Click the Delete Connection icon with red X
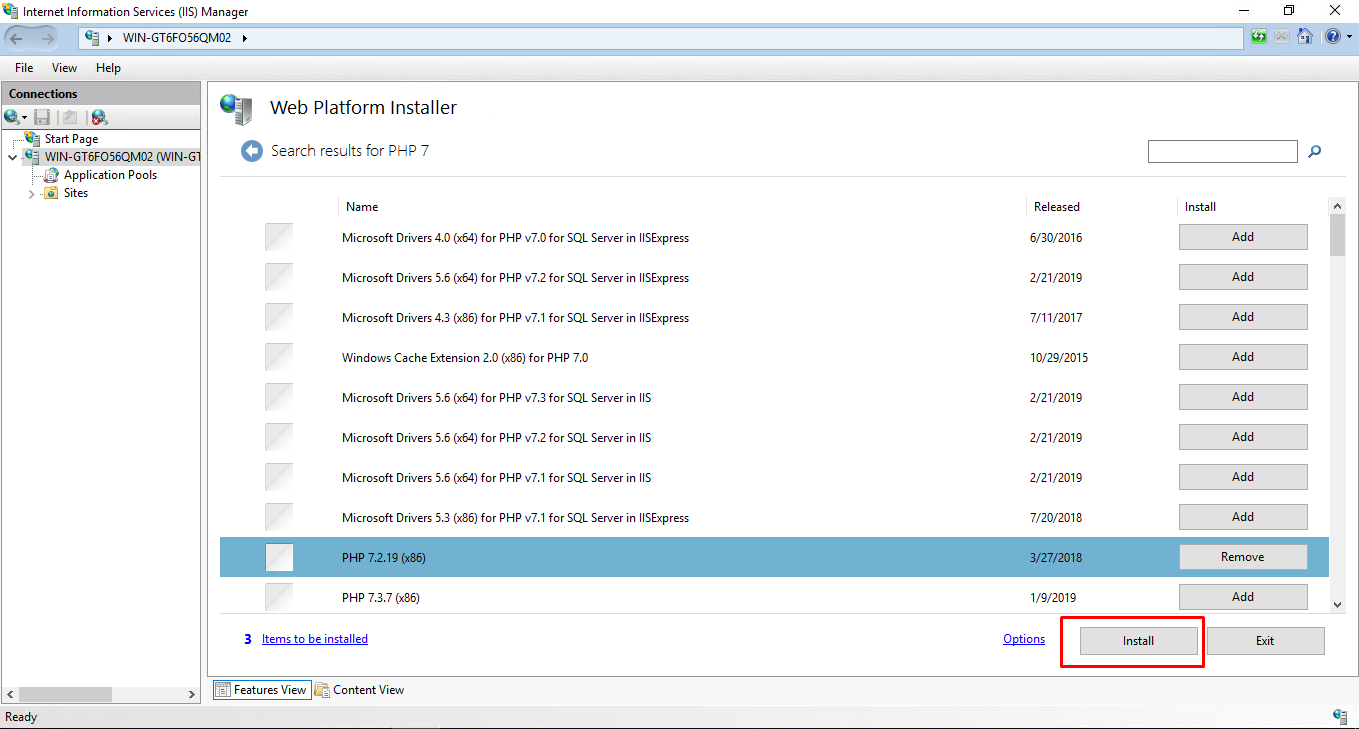The height and width of the screenshot is (729, 1359). pyautogui.click(x=99, y=117)
